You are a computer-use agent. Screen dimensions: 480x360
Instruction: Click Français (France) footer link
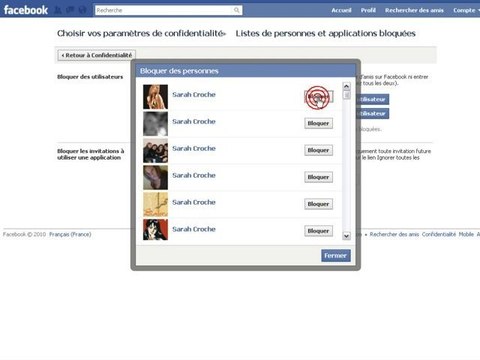70,234
